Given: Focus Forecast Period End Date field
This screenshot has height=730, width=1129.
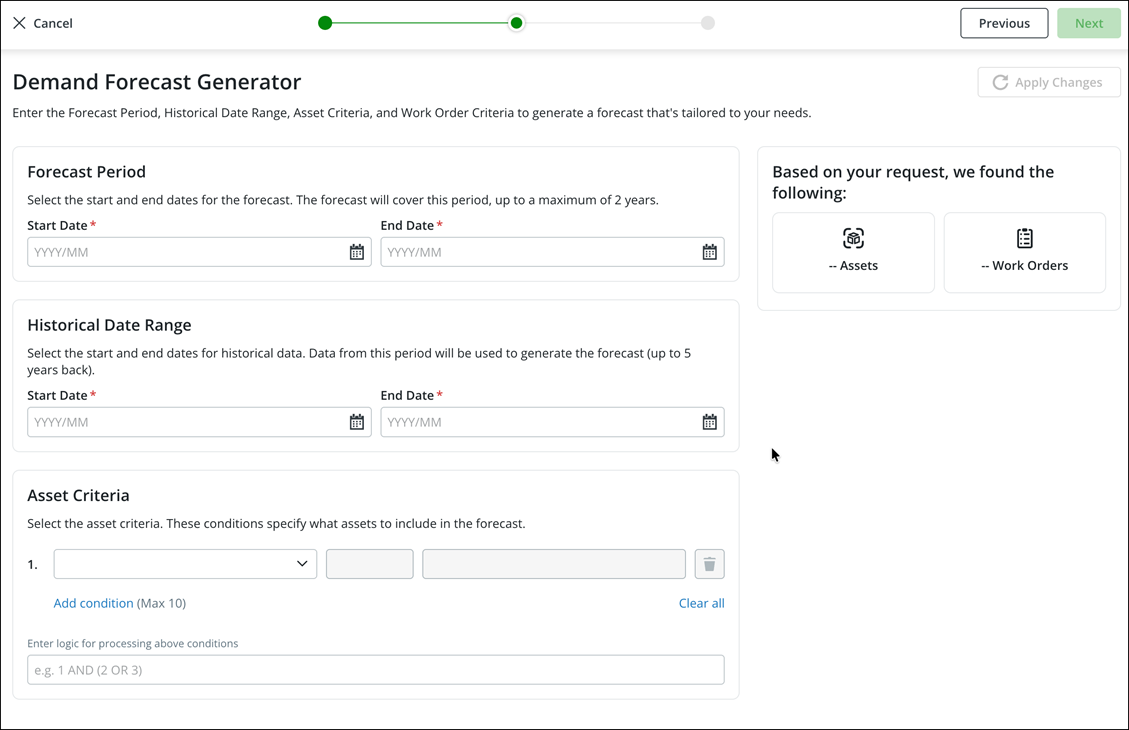Looking at the screenshot, I should tap(552, 252).
